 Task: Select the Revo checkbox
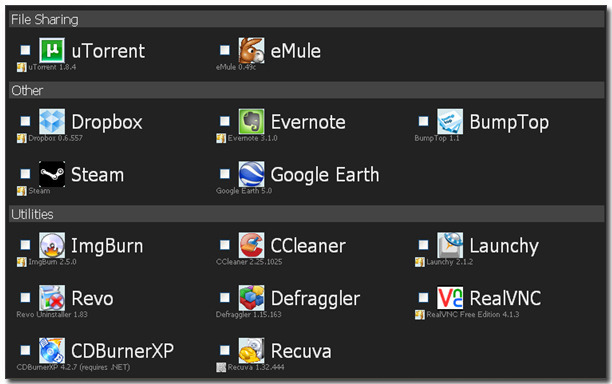25,297
